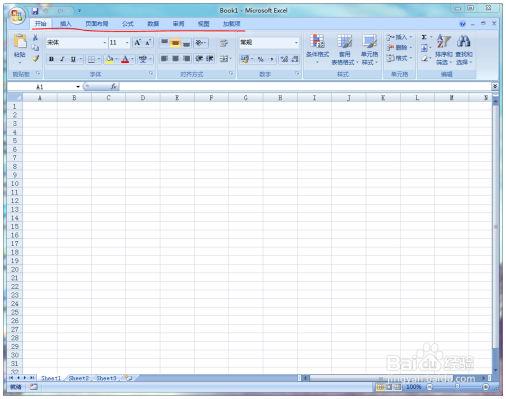Image resolution: width=506 pixels, height=399 pixels.
Task: Select the Format Painter brush icon
Action: coord(35,59)
